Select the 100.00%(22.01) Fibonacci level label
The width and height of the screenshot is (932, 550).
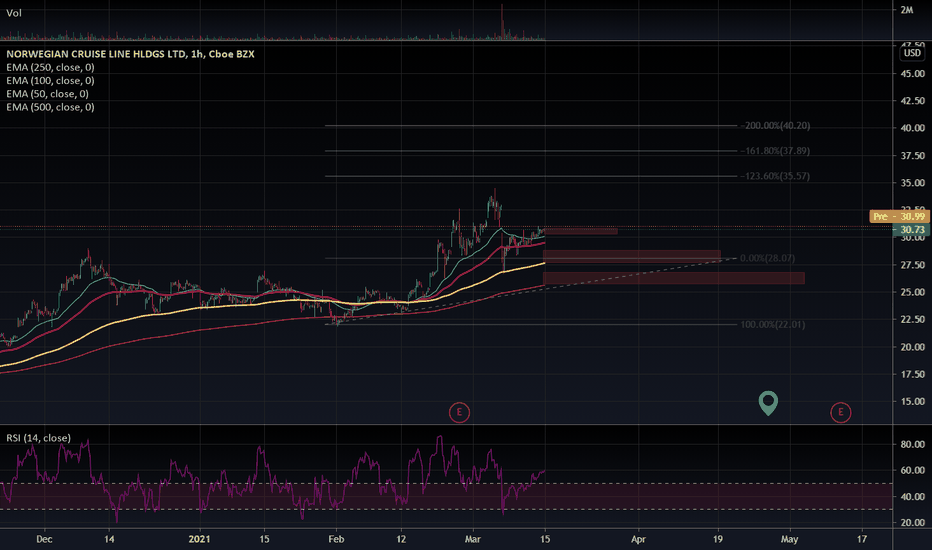pyautogui.click(x=773, y=324)
